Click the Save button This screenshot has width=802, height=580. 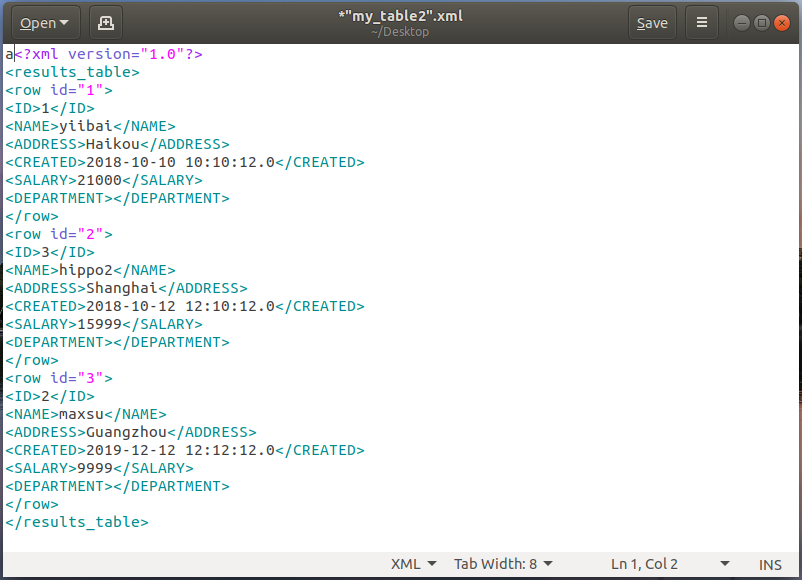point(652,22)
